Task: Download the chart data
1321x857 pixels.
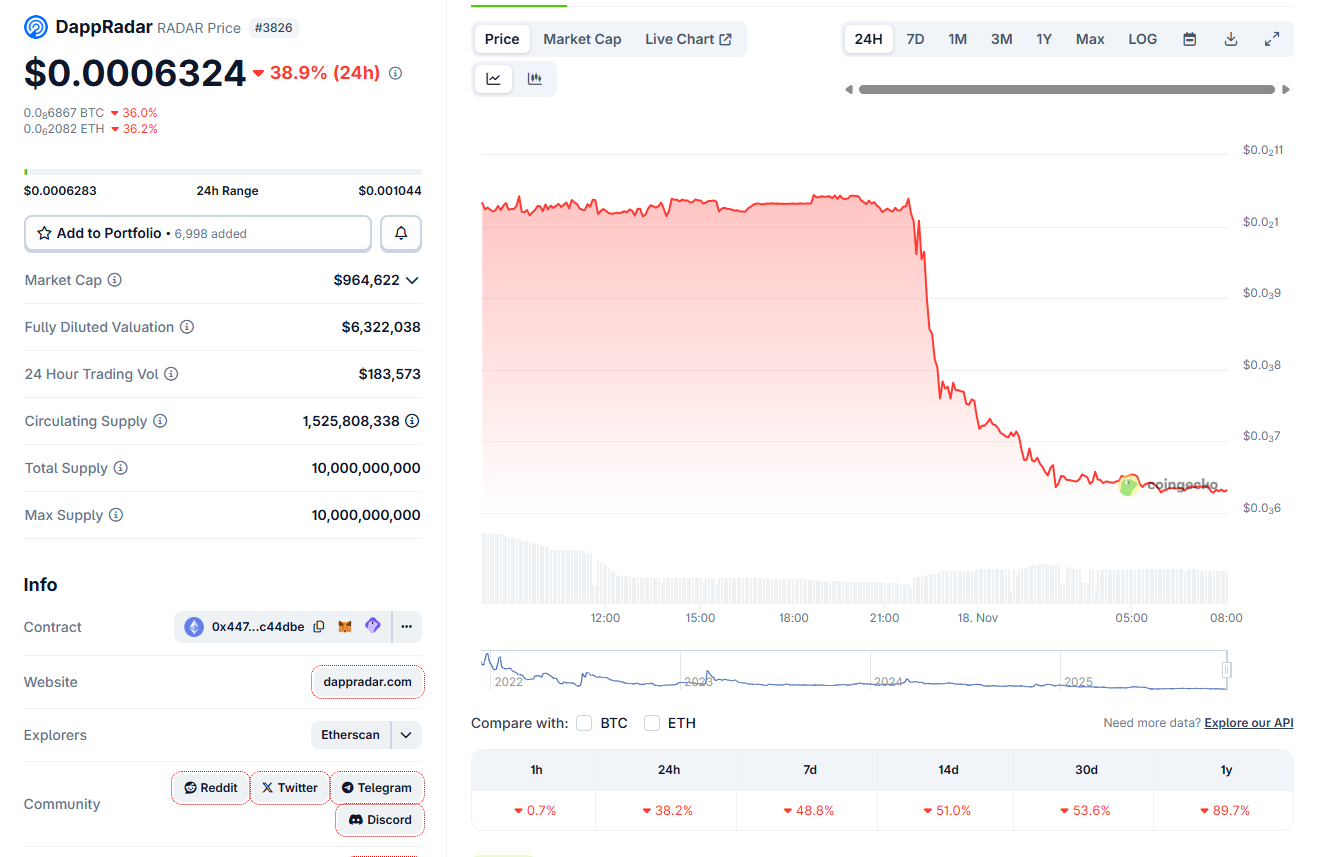Action: (x=1230, y=38)
